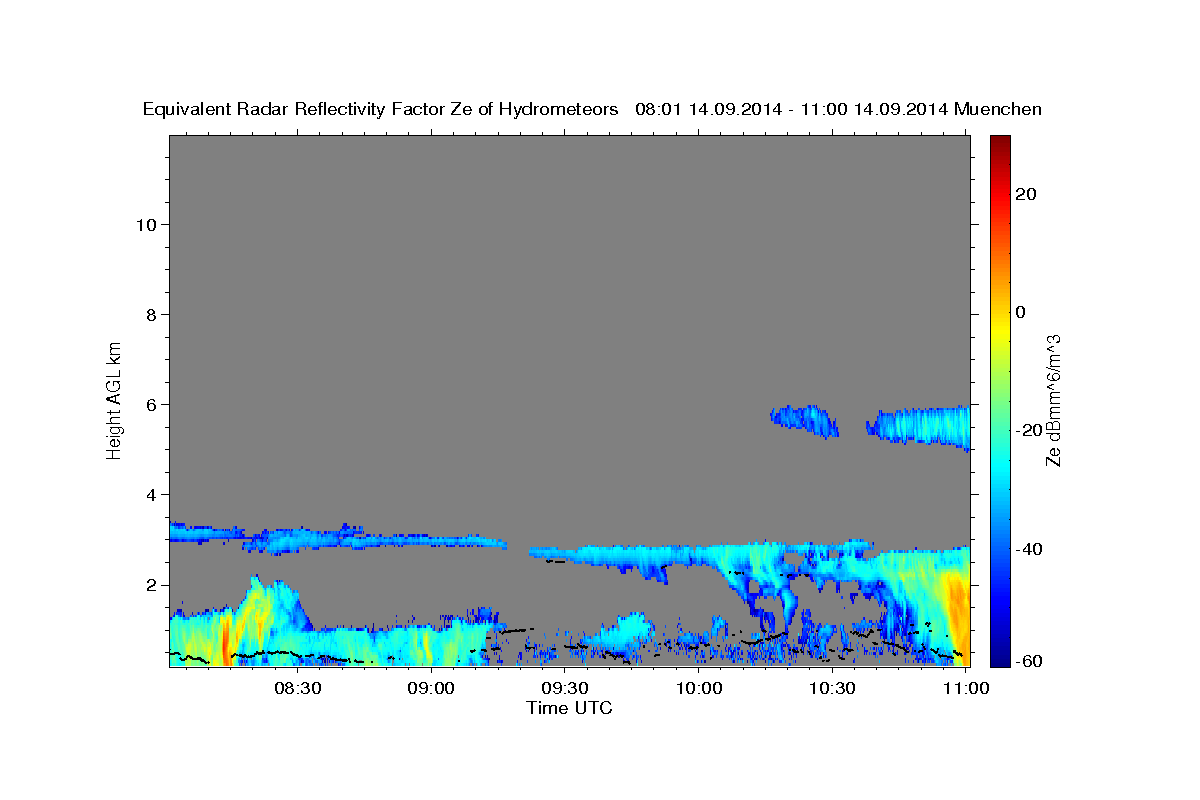
Task: Click the 09:30 time tick label
Action: pyautogui.click(x=566, y=688)
